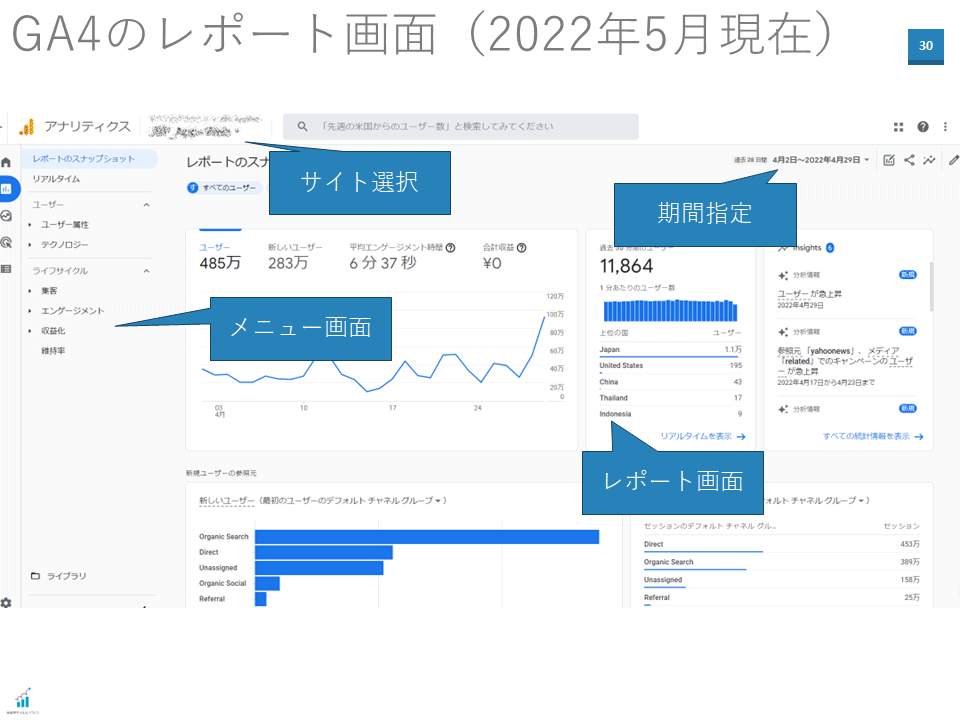Click the Insights count badge 6
960x720 pixels.
(830, 247)
